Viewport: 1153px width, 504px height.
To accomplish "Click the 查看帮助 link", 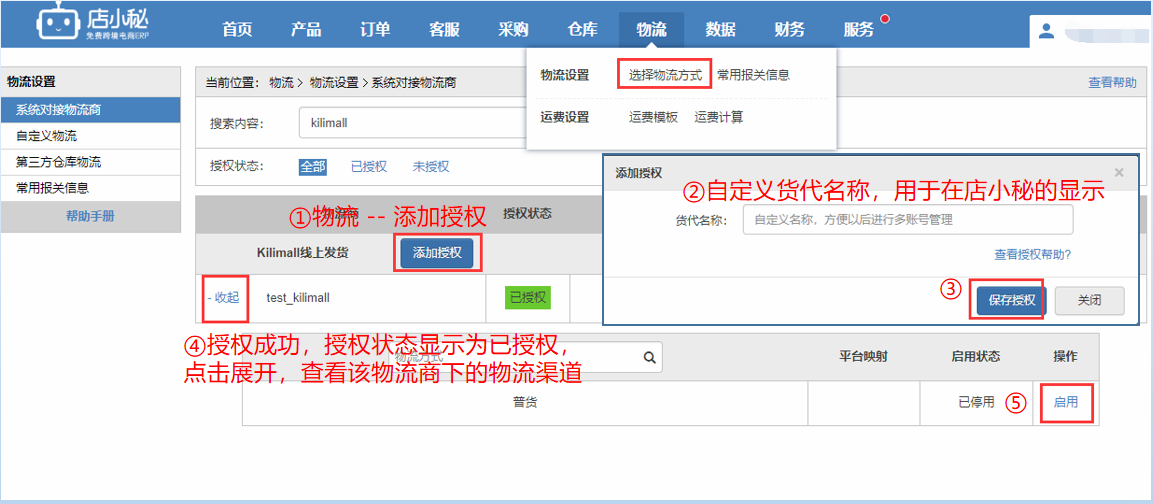I will (x=1112, y=82).
